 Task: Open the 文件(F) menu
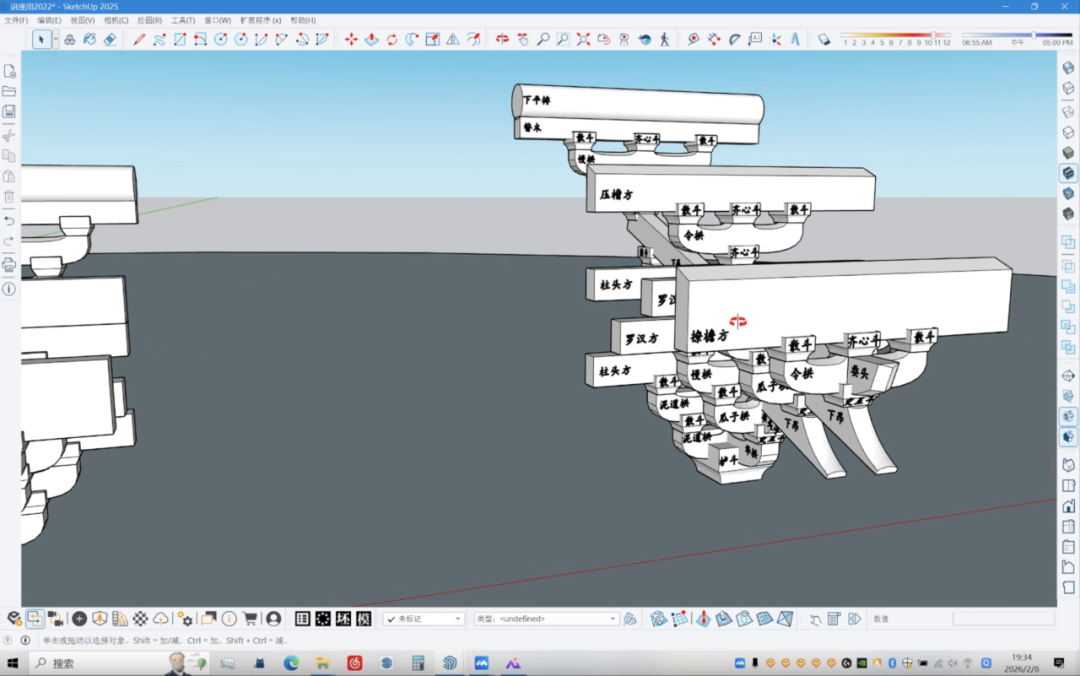[x=16, y=21]
